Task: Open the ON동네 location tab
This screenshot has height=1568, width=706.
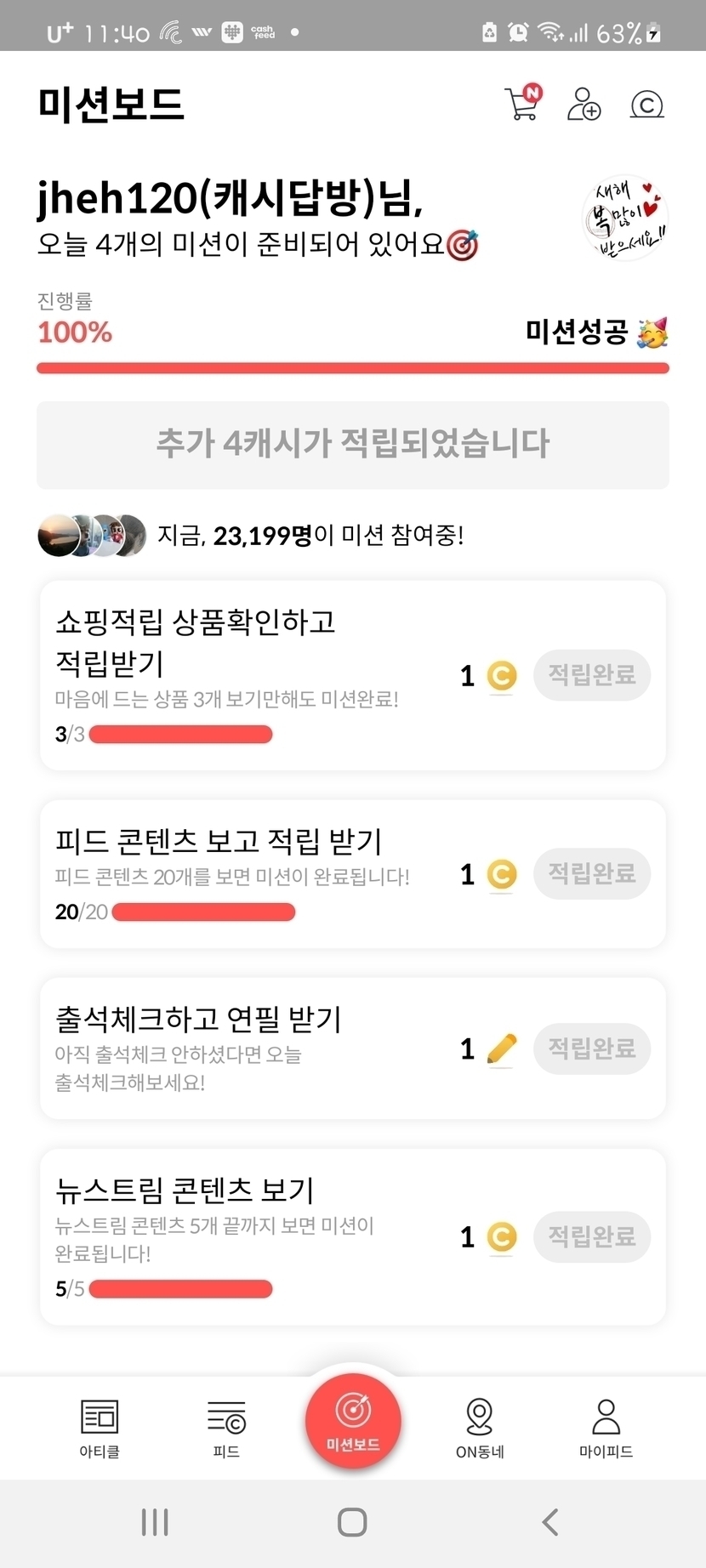Action: (x=480, y=1428)
